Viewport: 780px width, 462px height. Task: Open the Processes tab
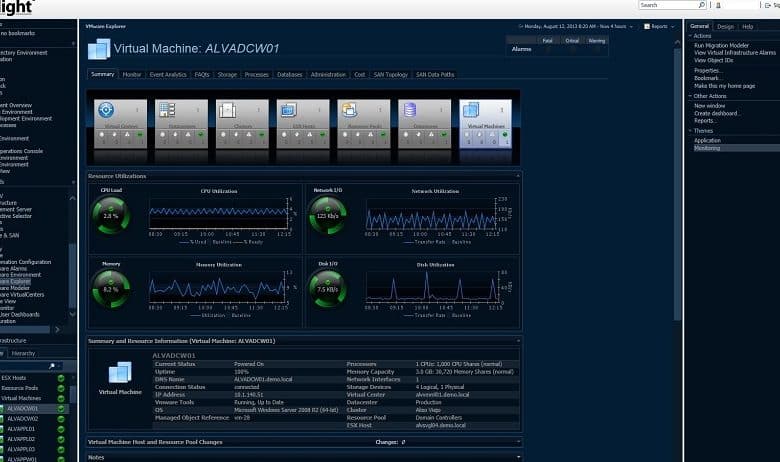pyautogui.click(x=257, y=75)
